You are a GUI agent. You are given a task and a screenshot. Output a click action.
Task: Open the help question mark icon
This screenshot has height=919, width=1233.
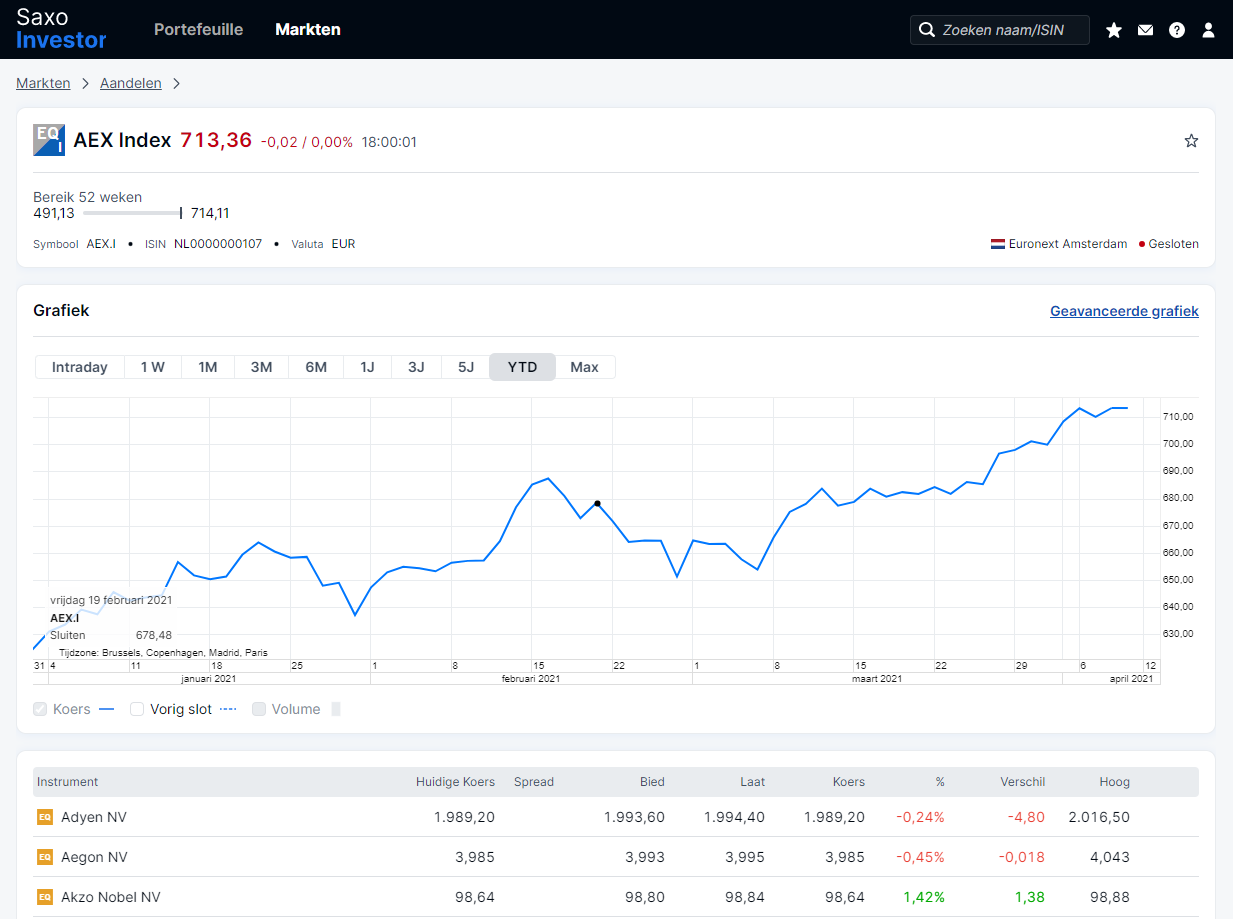tap(1177, 30)
